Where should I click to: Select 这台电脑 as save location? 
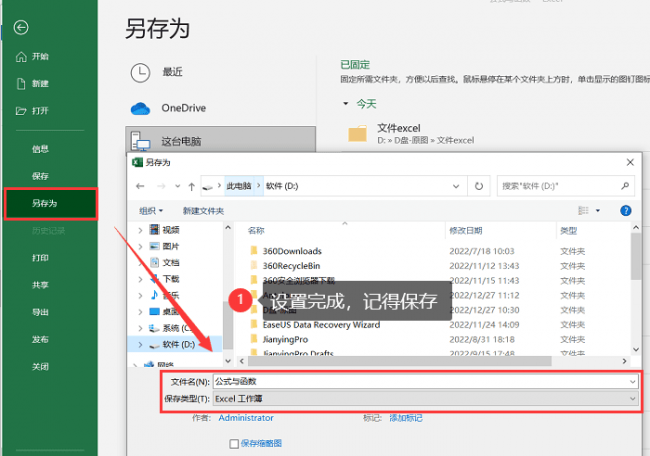coord(220,140)
